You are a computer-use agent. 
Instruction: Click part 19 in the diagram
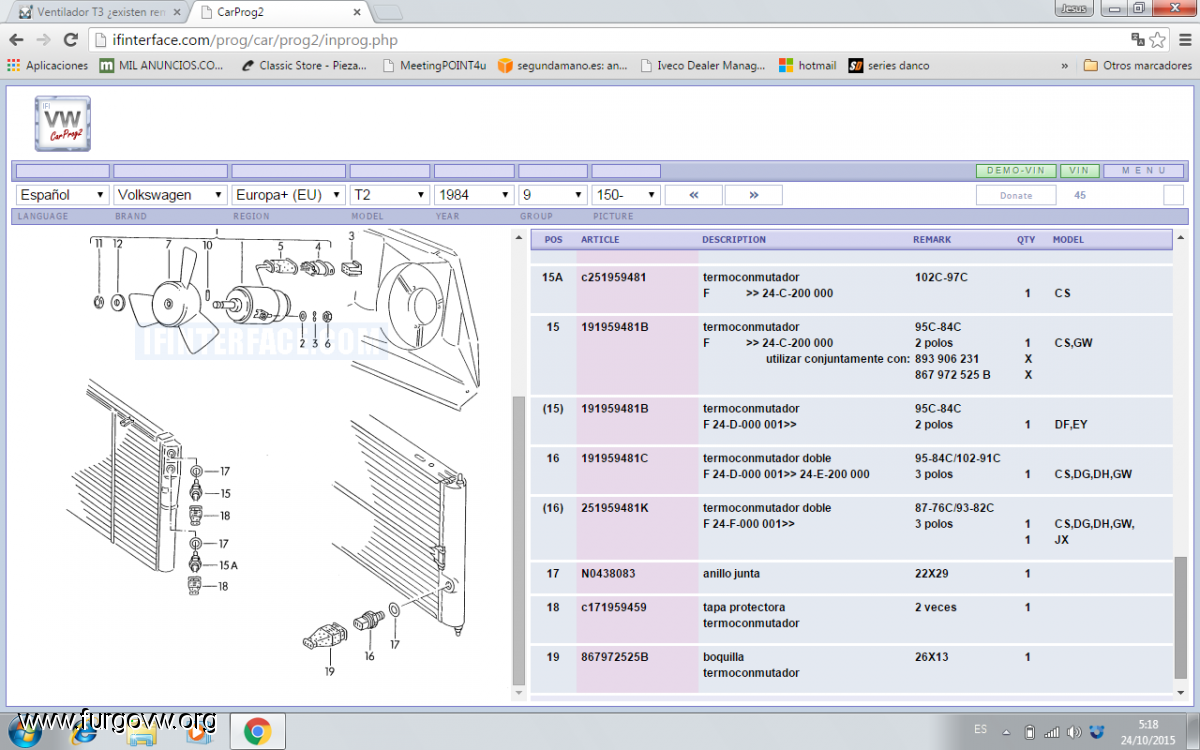pos(327,635)
